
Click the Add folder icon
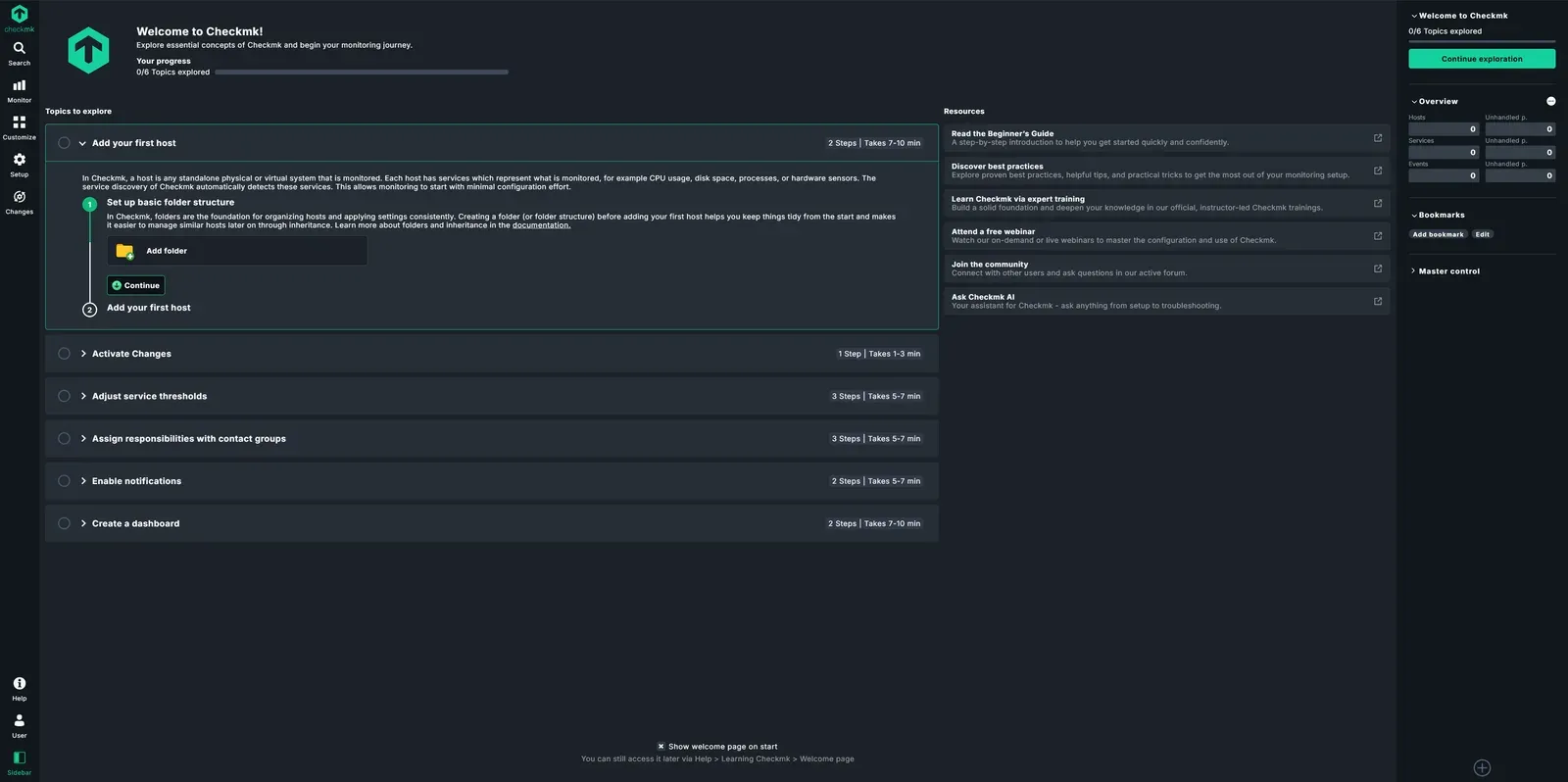click(x=124, y=251)
